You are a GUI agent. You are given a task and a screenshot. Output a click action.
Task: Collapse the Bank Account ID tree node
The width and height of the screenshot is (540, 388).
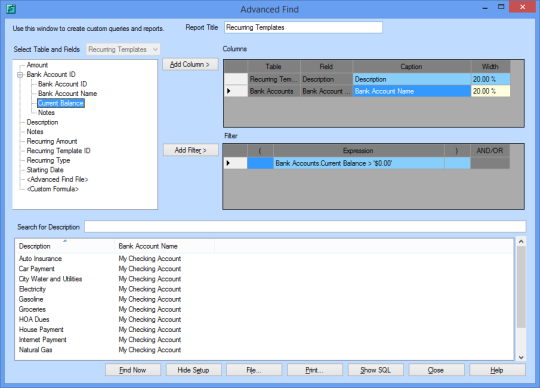[x=20, y=74]
